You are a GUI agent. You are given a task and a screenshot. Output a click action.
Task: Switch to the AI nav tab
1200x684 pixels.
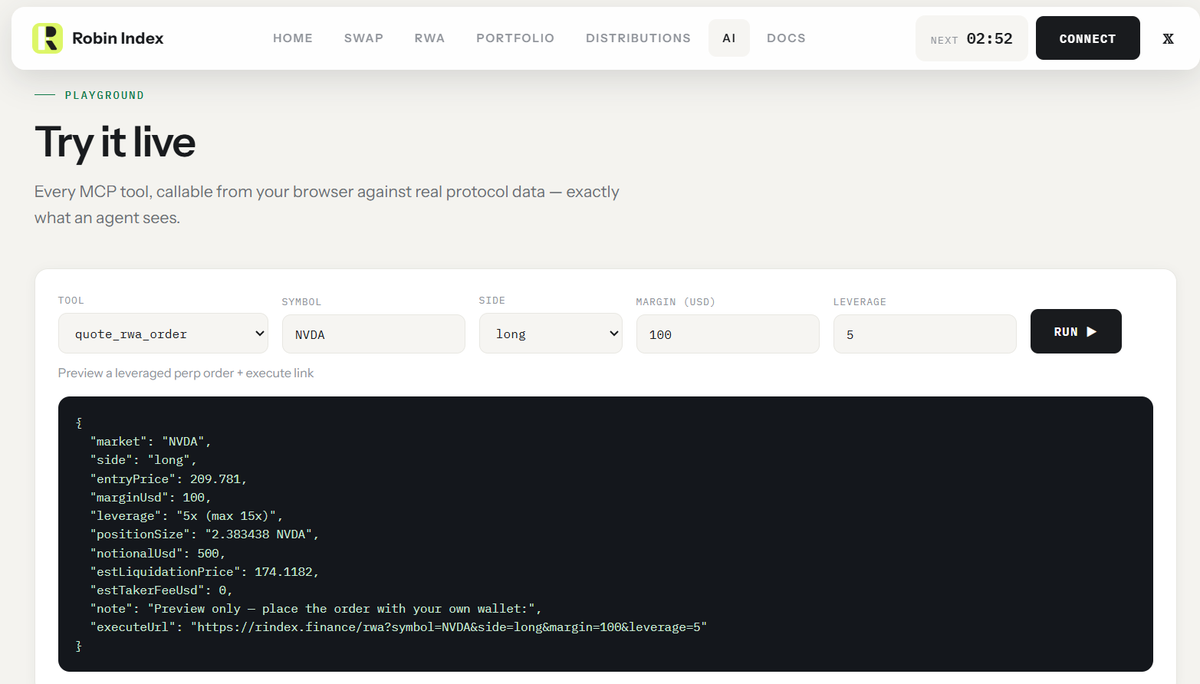(729, 38)
